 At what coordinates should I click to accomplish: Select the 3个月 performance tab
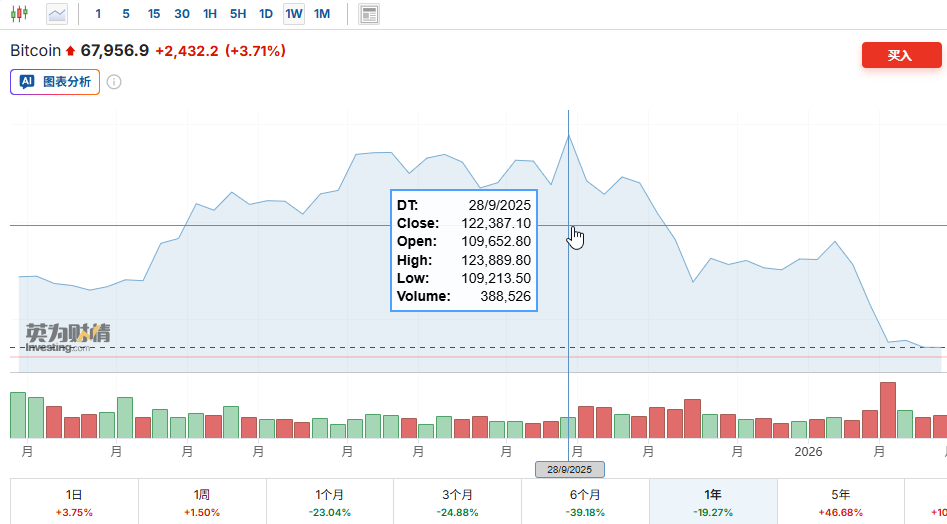(457, 502)
